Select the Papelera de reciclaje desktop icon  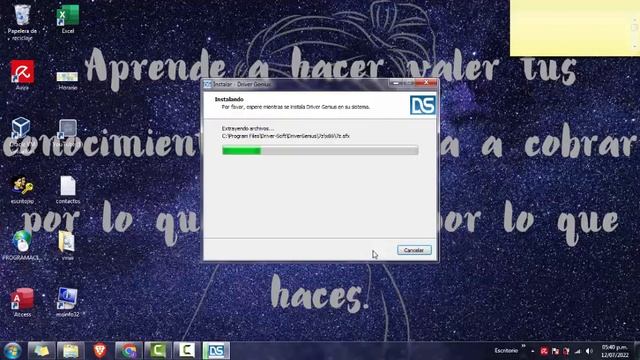click(x=22, y=22)
